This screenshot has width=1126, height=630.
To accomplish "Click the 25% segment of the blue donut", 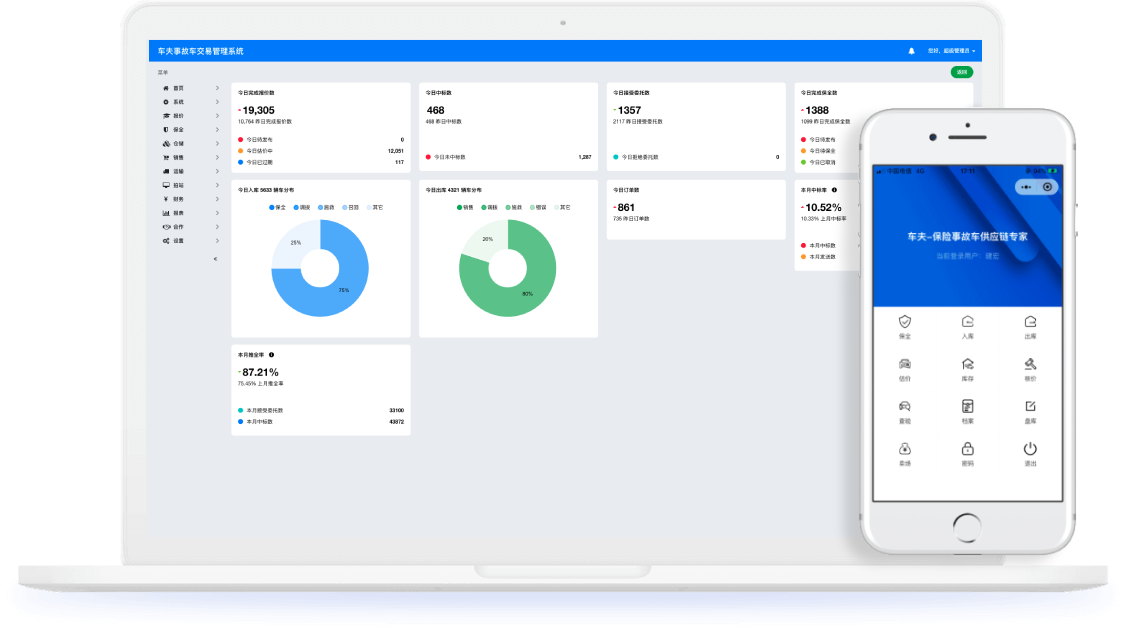I will (294, 242).
